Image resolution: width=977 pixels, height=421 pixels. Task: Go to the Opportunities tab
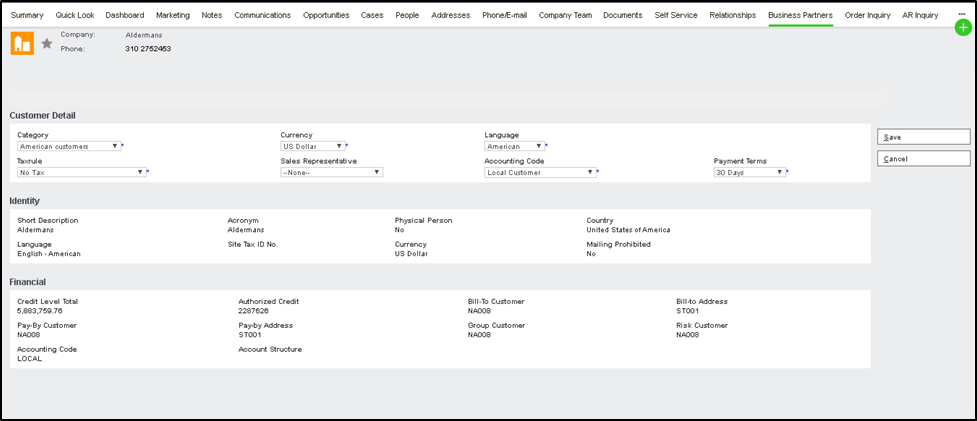326,15
